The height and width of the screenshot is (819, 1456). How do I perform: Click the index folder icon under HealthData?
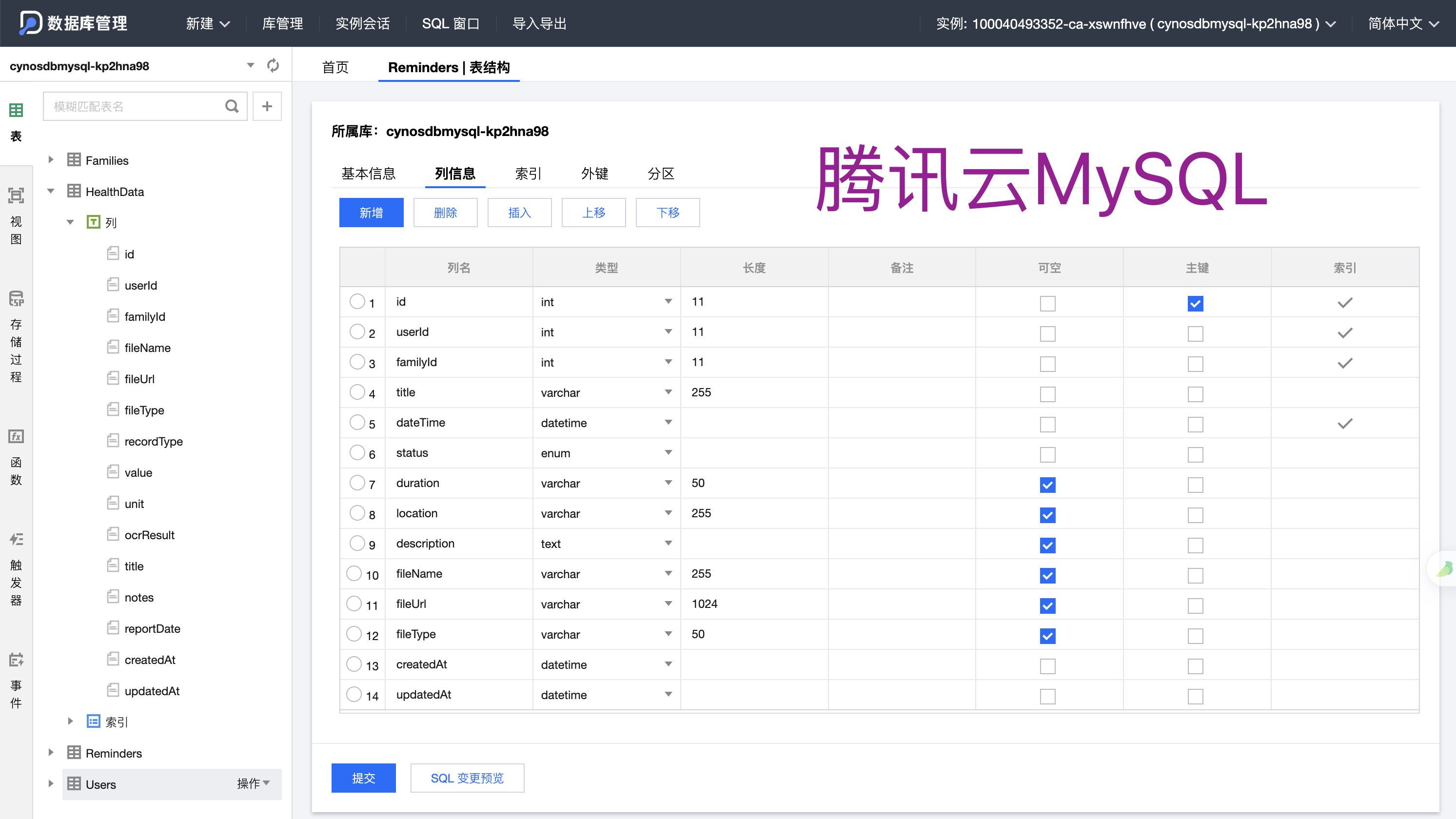pos(93,722)
